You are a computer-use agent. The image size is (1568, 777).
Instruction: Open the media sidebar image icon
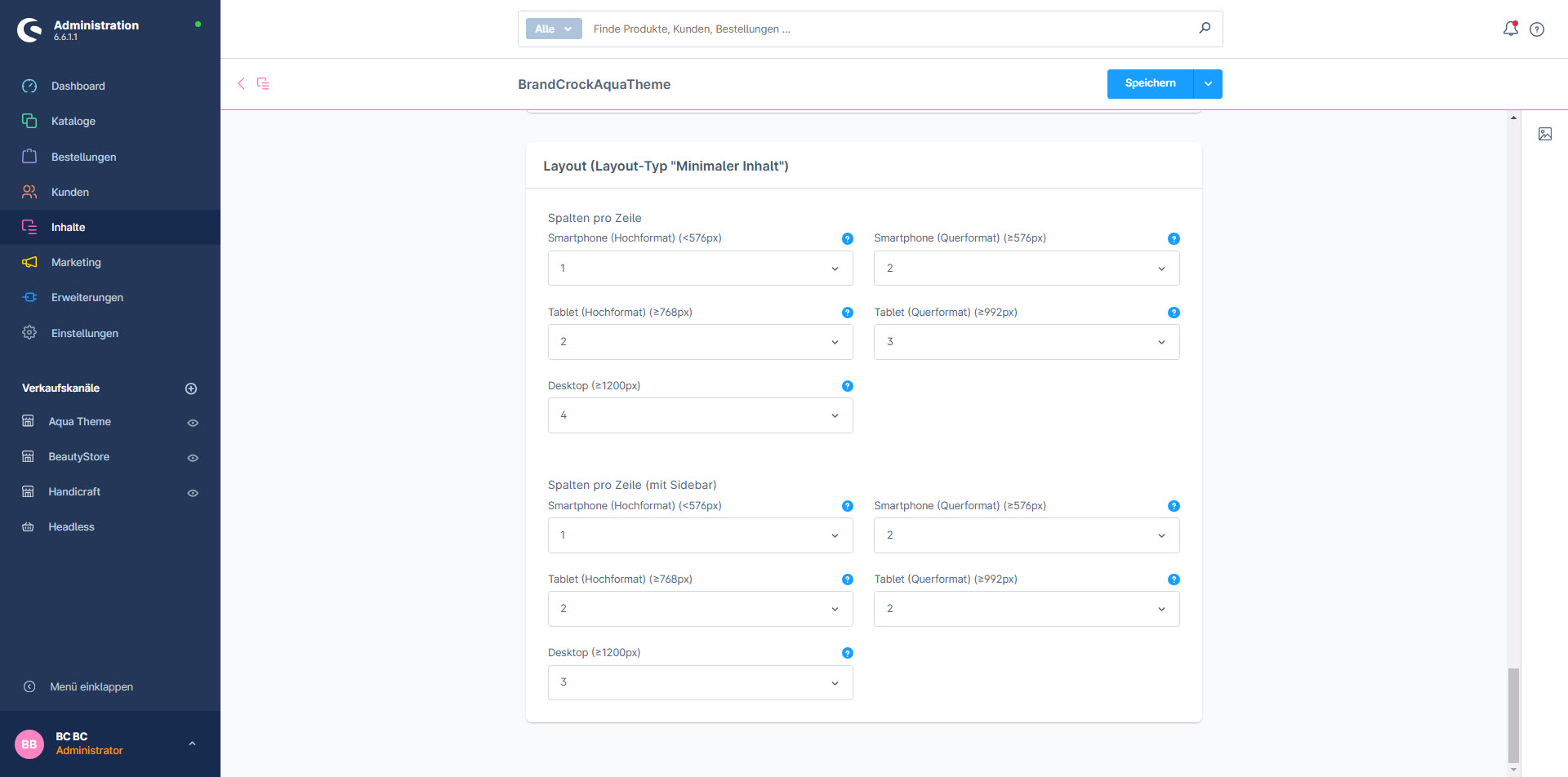coord(1545,134)
